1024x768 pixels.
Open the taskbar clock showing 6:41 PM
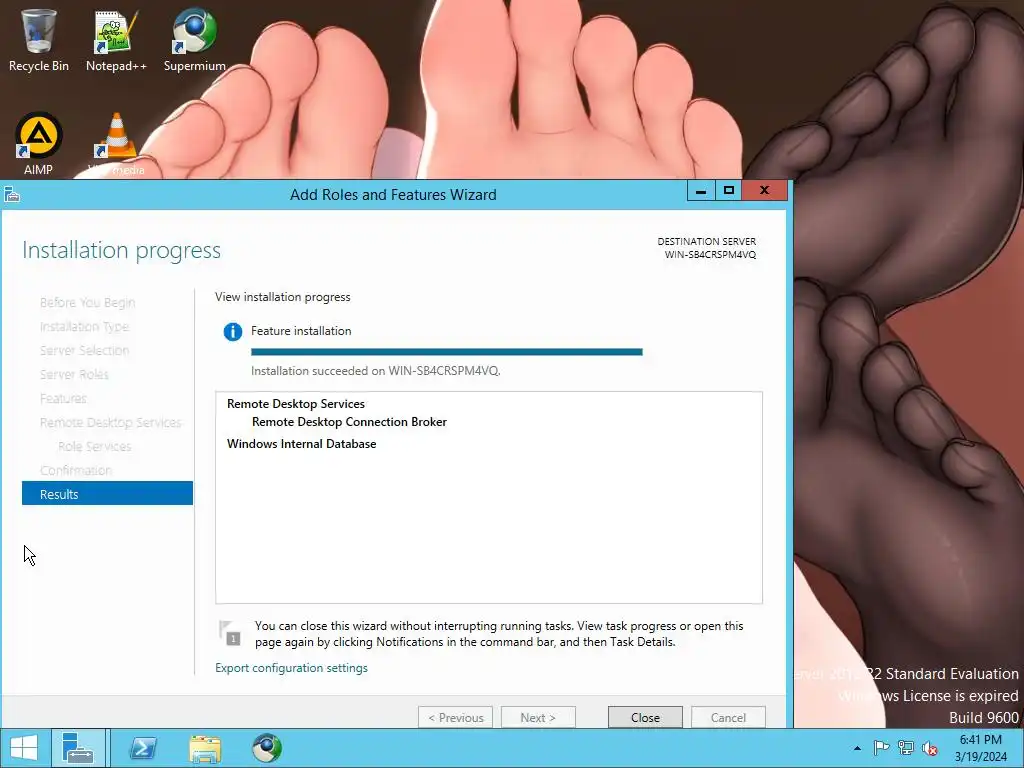(980, 748)
